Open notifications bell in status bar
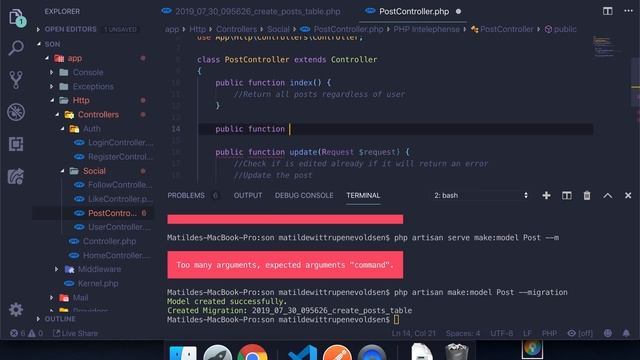Viewport: 640px width, 360px height. pyautogui.click(x=626, y=333)
